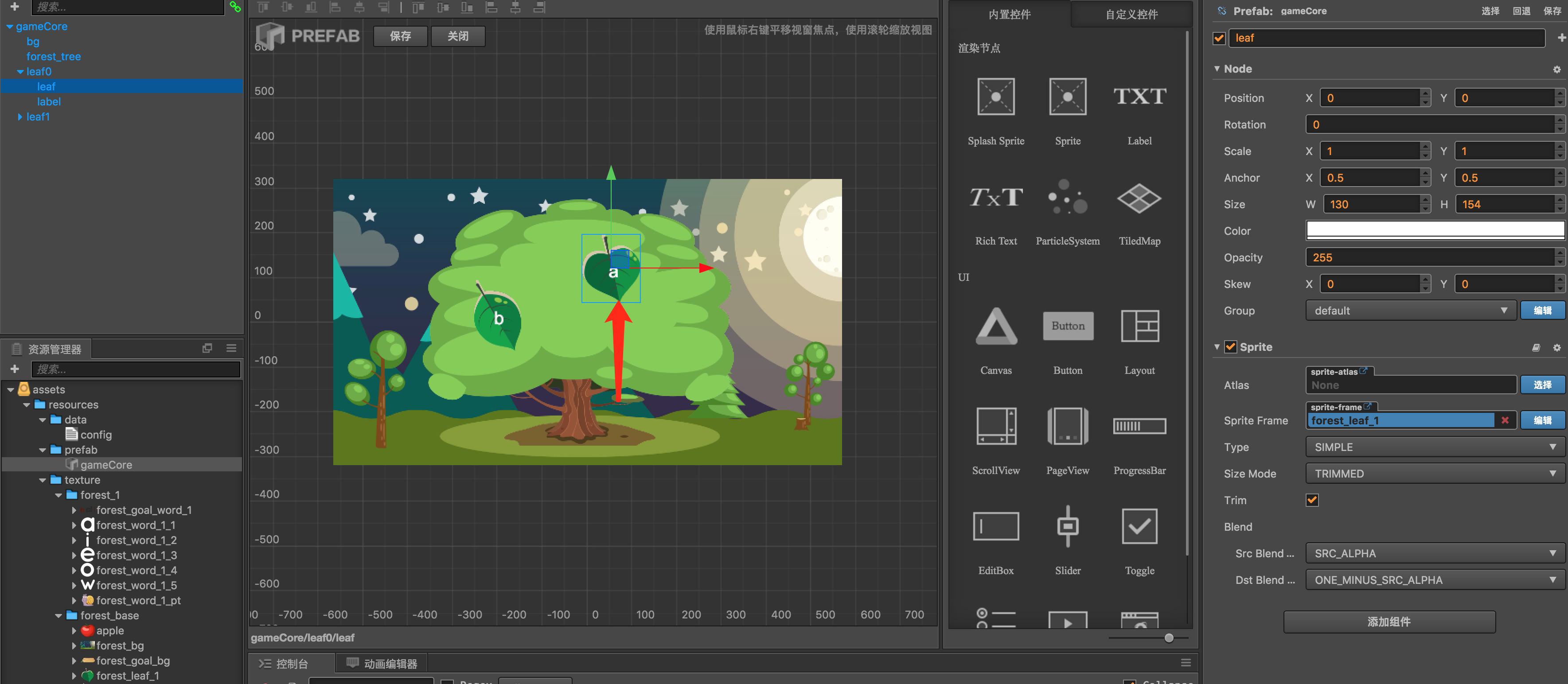Select the Splash Sprite widget icon
Screen dimensions: 1568x684
[996, 96]
